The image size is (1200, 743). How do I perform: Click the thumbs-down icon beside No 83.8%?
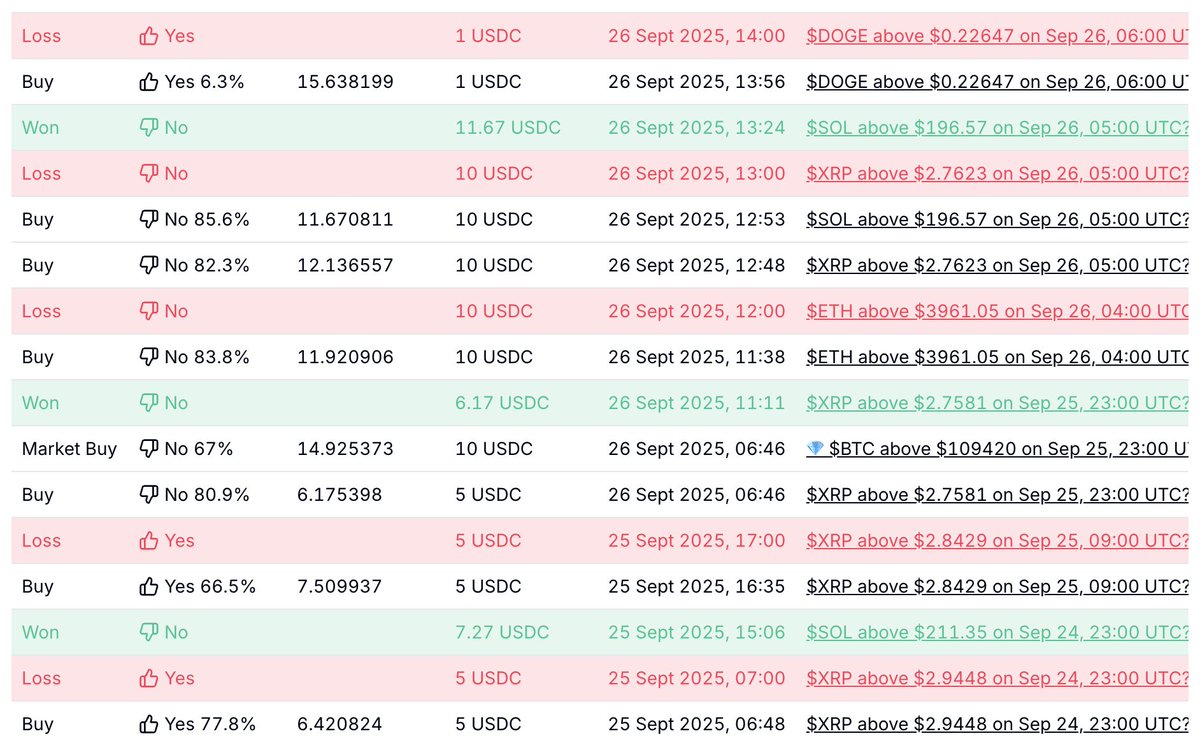pos(149,357)
